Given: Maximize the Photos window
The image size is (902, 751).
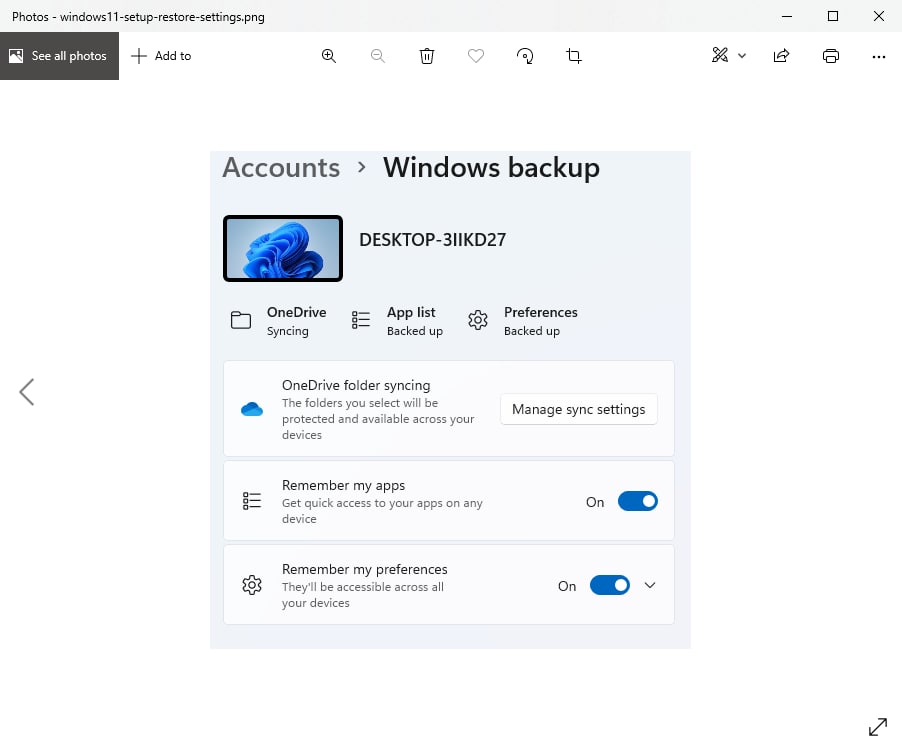Looking at the screenshot, I should (x=832, y=16).
